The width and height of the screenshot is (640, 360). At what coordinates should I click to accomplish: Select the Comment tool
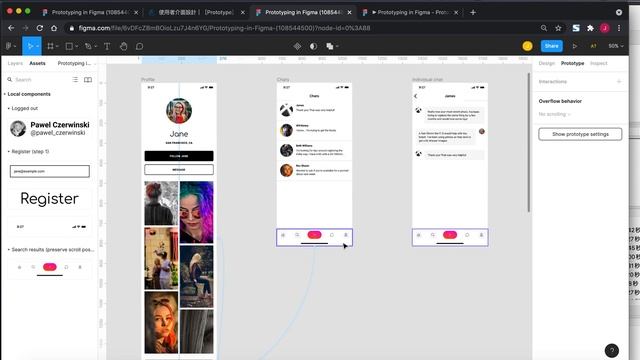(140, 47)
